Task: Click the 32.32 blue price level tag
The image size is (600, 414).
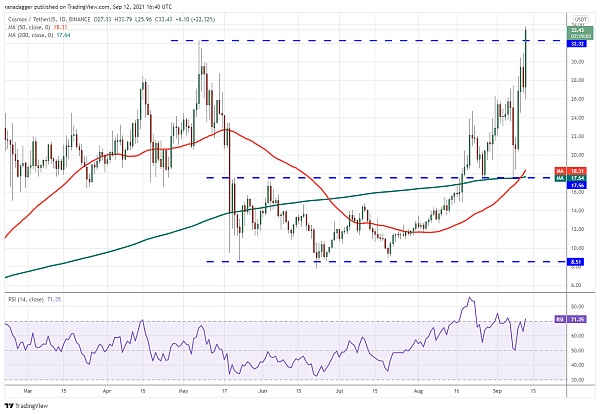Action: (x=577, y=44)
